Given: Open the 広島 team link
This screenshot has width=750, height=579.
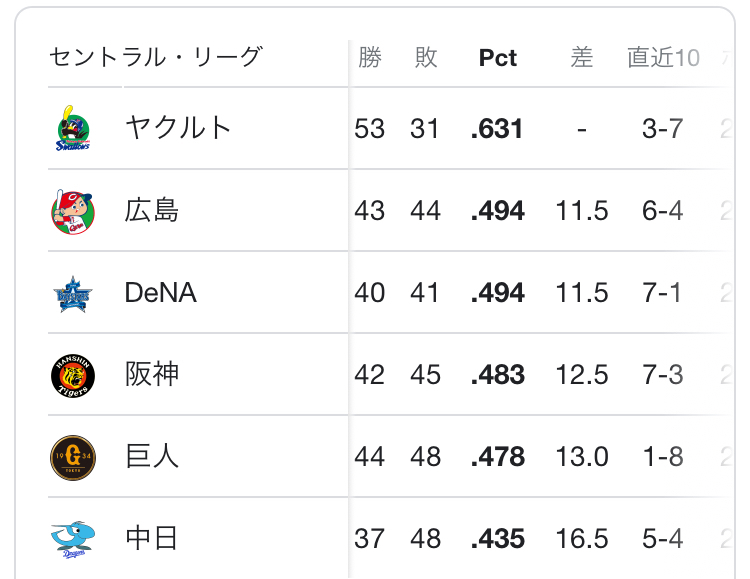Looking at the screenshot, I should click(151, 210).
